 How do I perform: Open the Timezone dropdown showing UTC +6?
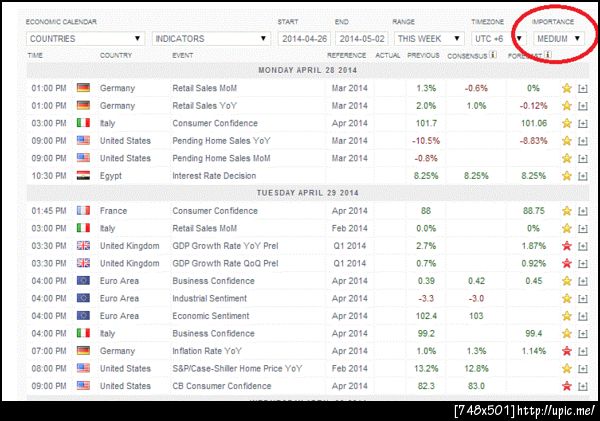(x=496, y=38)
